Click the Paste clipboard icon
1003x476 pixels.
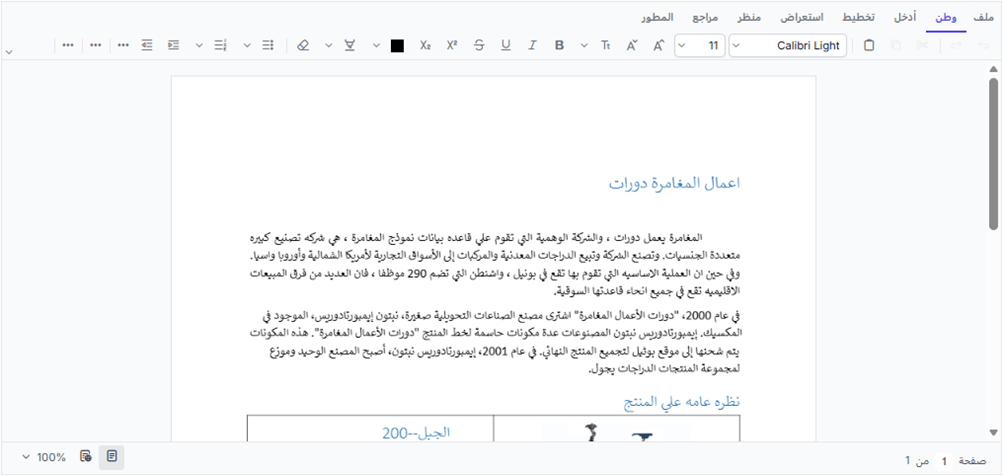pos(869,45)
